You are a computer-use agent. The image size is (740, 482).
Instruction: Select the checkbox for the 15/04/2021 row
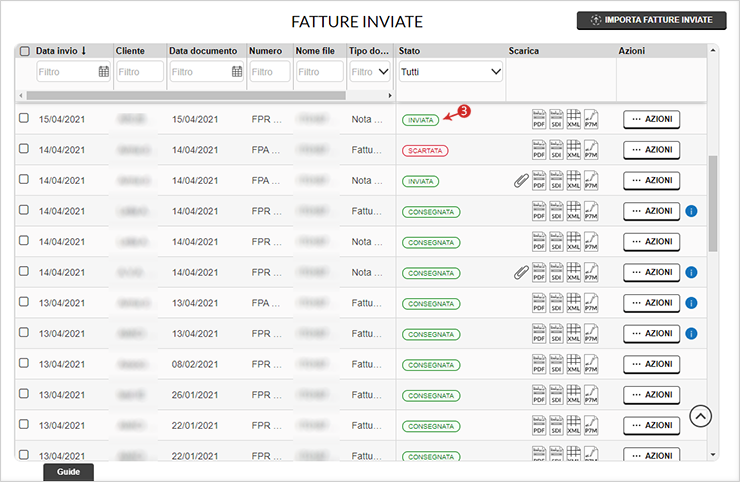coord(24,119)
